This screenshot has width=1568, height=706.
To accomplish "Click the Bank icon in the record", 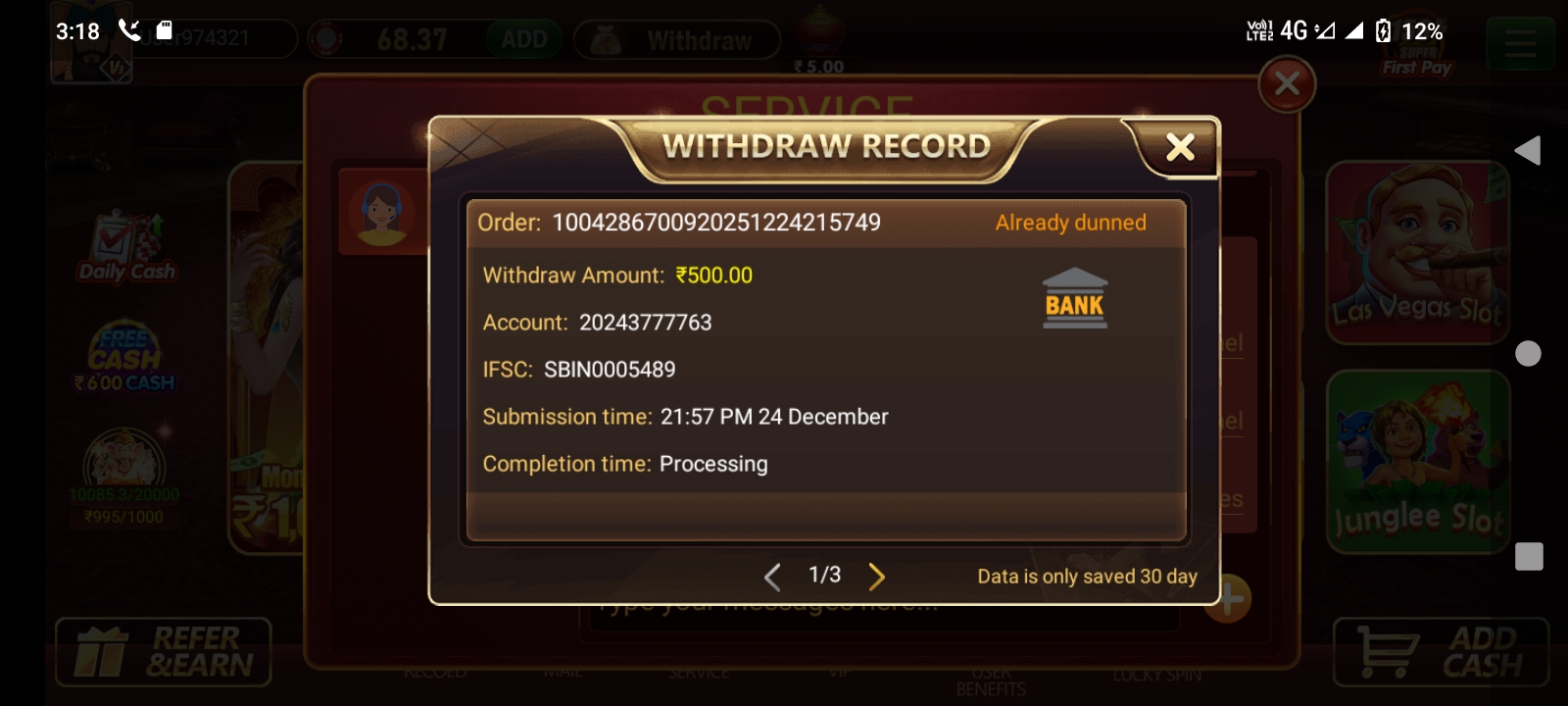I will click(x=1075, y=298).
